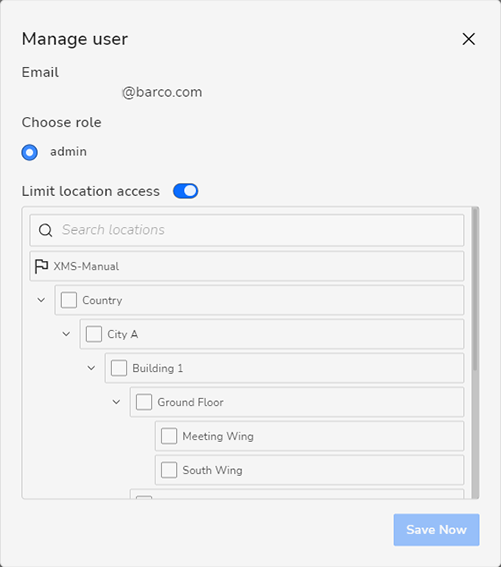501x567 pixels.
Task: Collapse the City A chevron
Action: click(66, 334)
